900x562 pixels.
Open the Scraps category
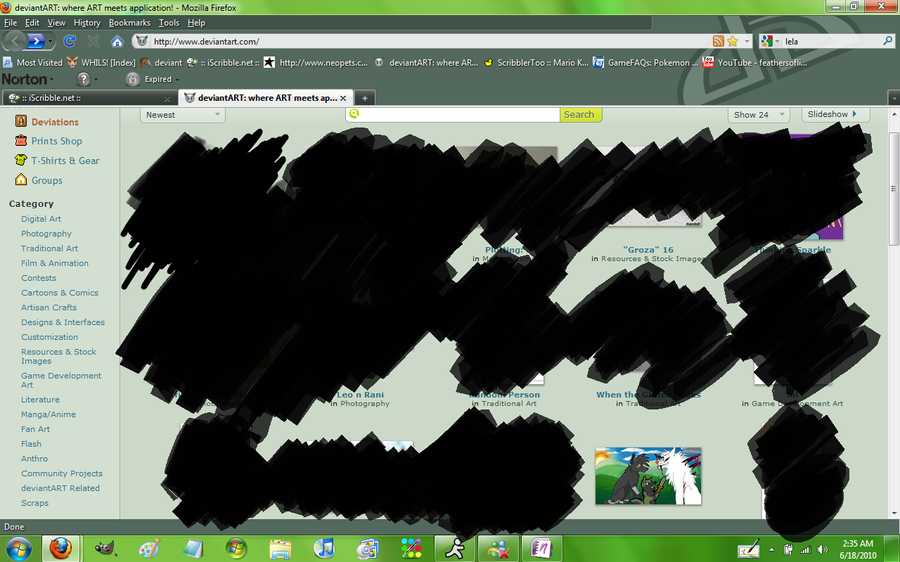coord(34,503)
